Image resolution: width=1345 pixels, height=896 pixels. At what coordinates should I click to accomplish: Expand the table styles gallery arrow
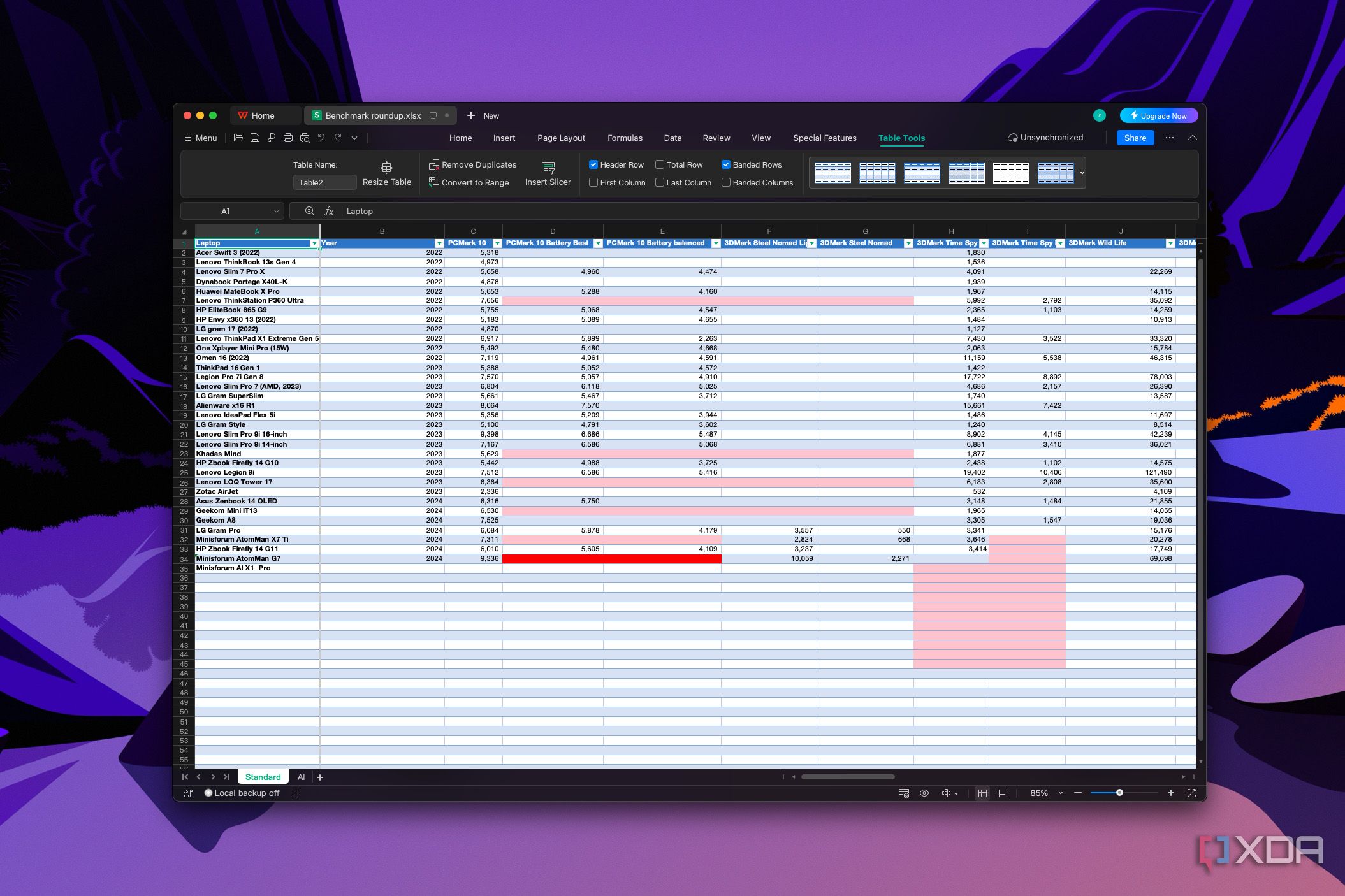point(1082,173)
